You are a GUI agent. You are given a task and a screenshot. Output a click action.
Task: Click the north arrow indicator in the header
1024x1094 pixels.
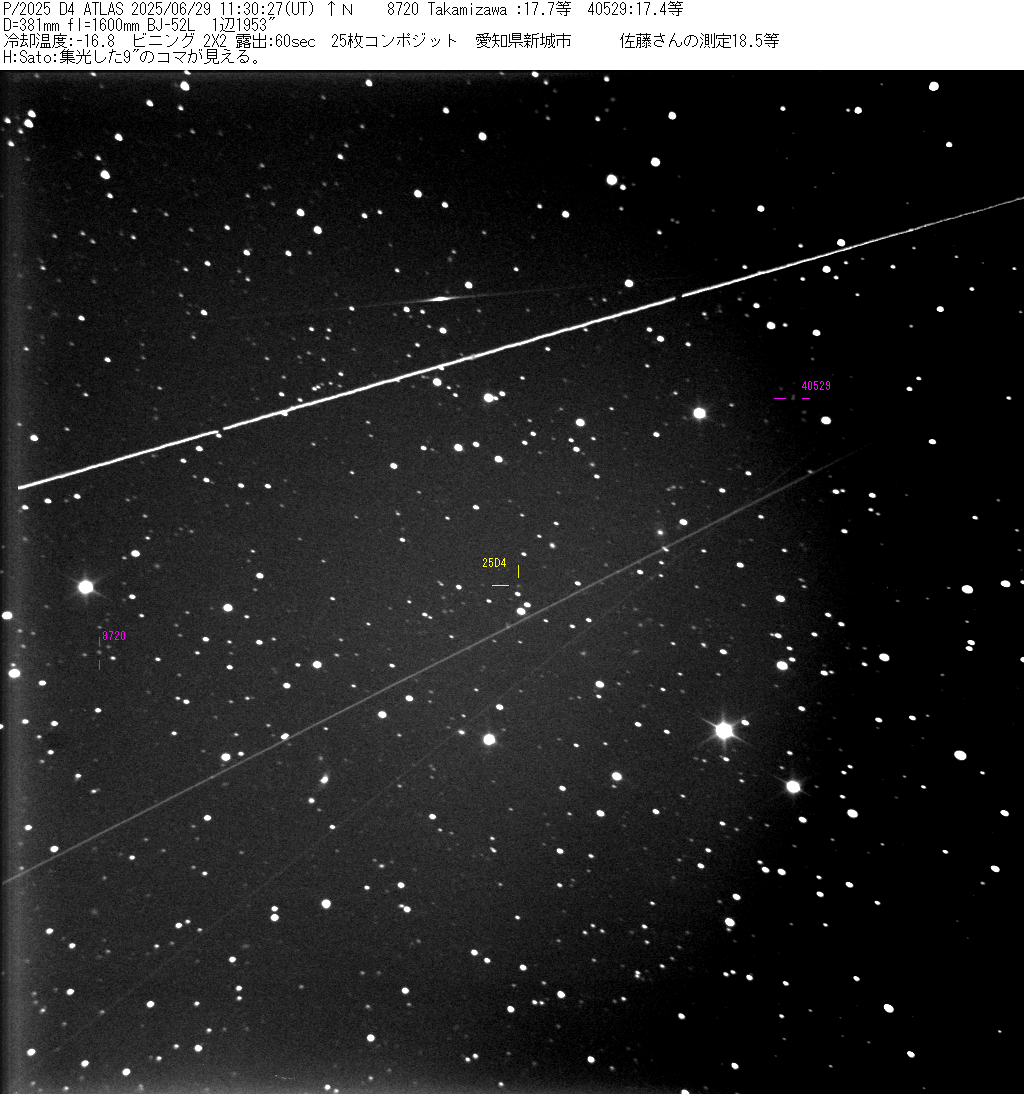click(x=339, y=9)
